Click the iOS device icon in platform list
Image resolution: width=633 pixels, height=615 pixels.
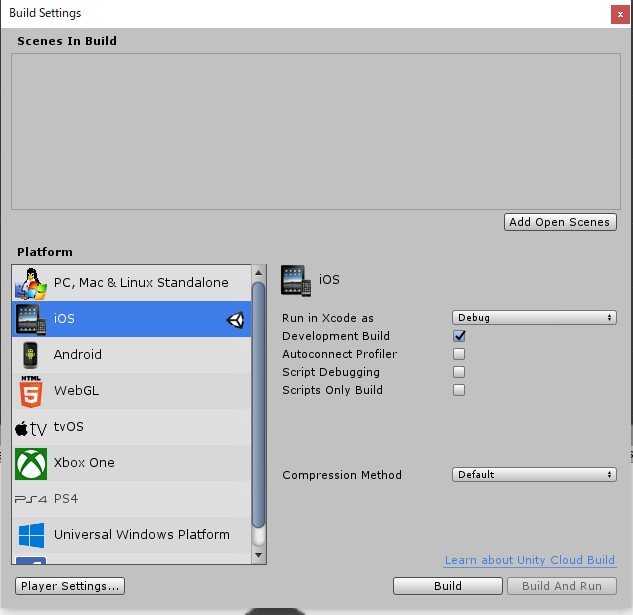click(31, 319)
